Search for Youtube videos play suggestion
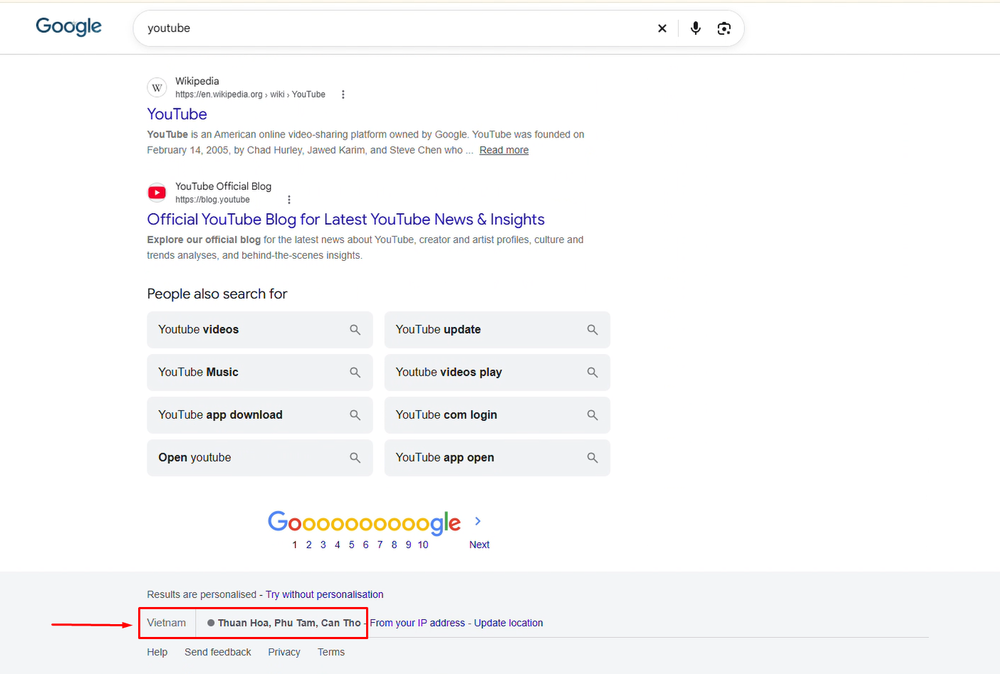1000x674 pixels. [x=497, y=372]
